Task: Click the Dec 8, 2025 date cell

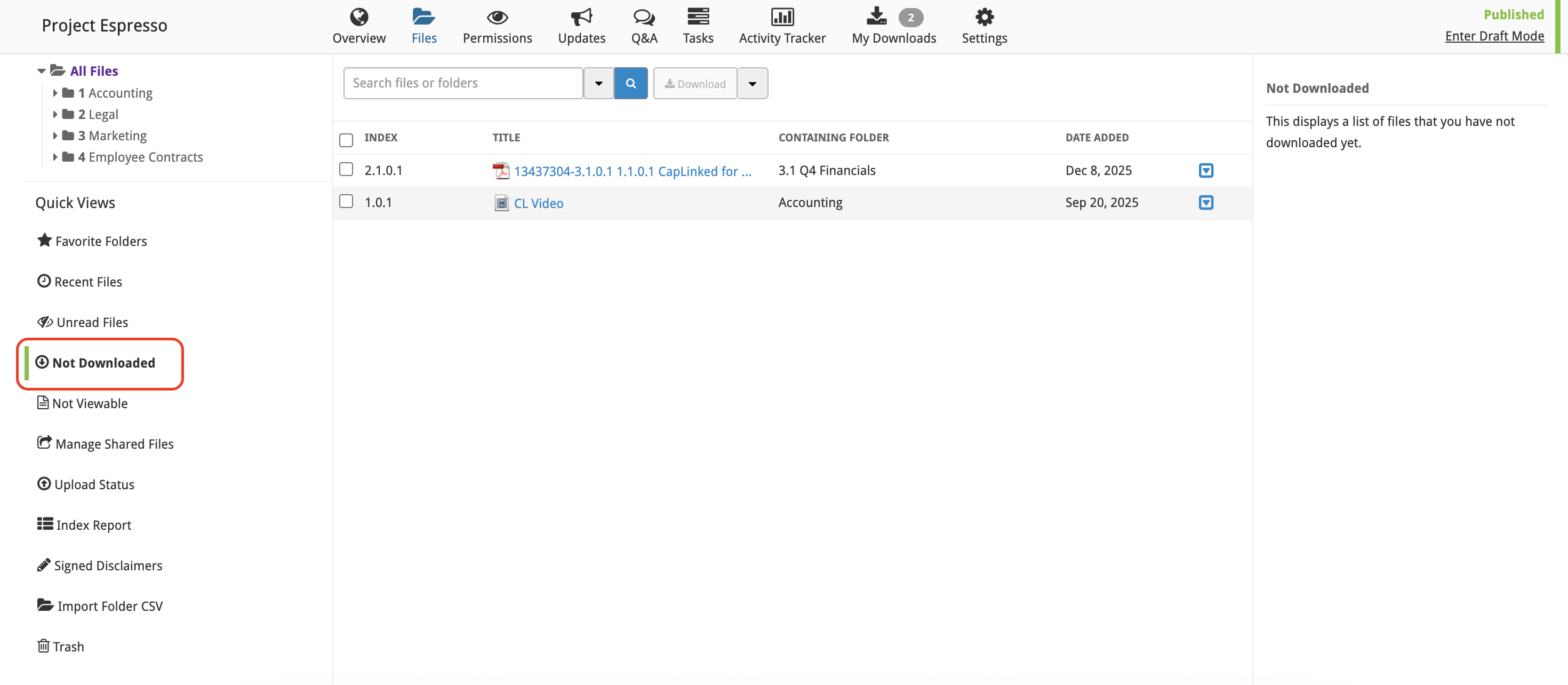Action: click(x=1098, y=171)
